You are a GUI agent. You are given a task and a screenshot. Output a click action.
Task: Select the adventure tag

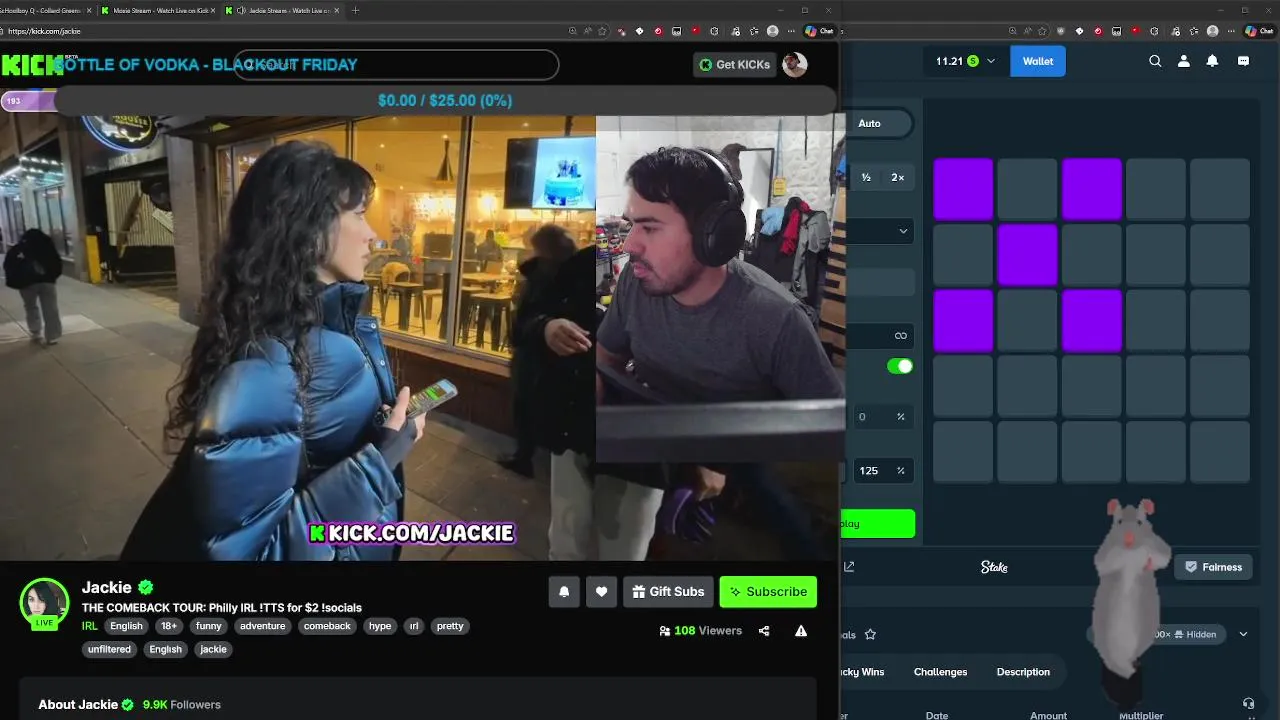tap(263, 626)
